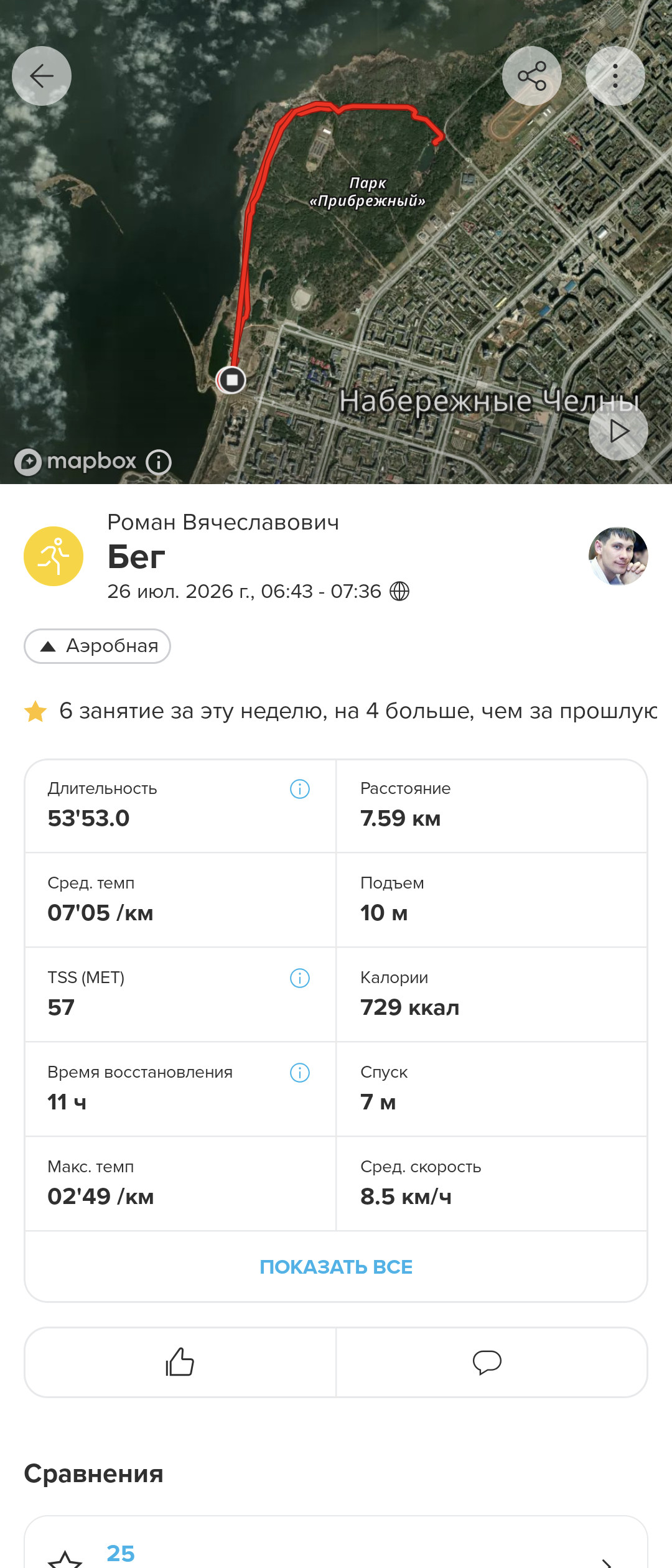
Task: Tap the back arrow on the map
Action: click(x=42, y=76)
